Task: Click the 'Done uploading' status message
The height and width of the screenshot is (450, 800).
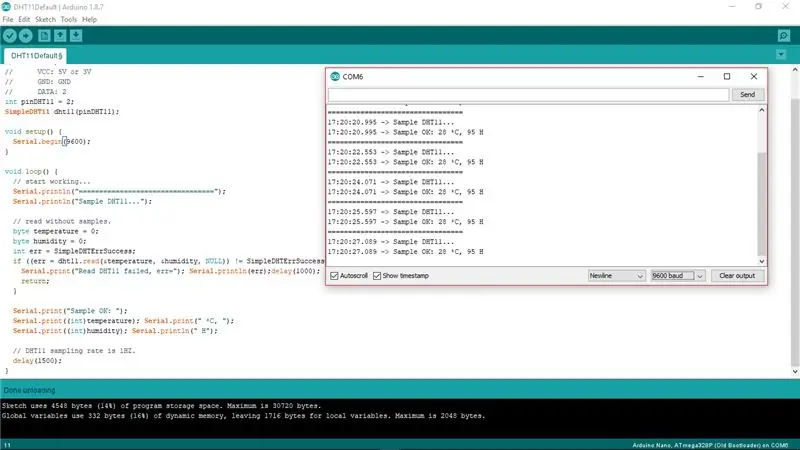Action: point(30,390)
